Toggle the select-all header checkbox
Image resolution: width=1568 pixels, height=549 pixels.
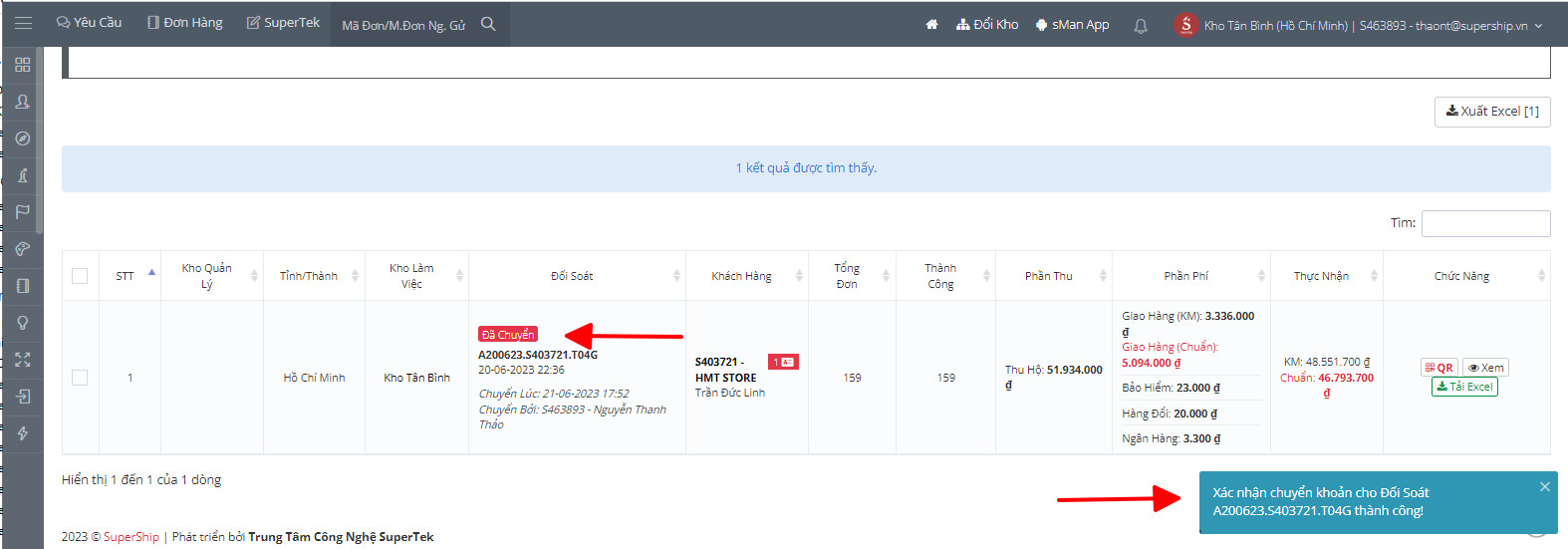(80, 276)
